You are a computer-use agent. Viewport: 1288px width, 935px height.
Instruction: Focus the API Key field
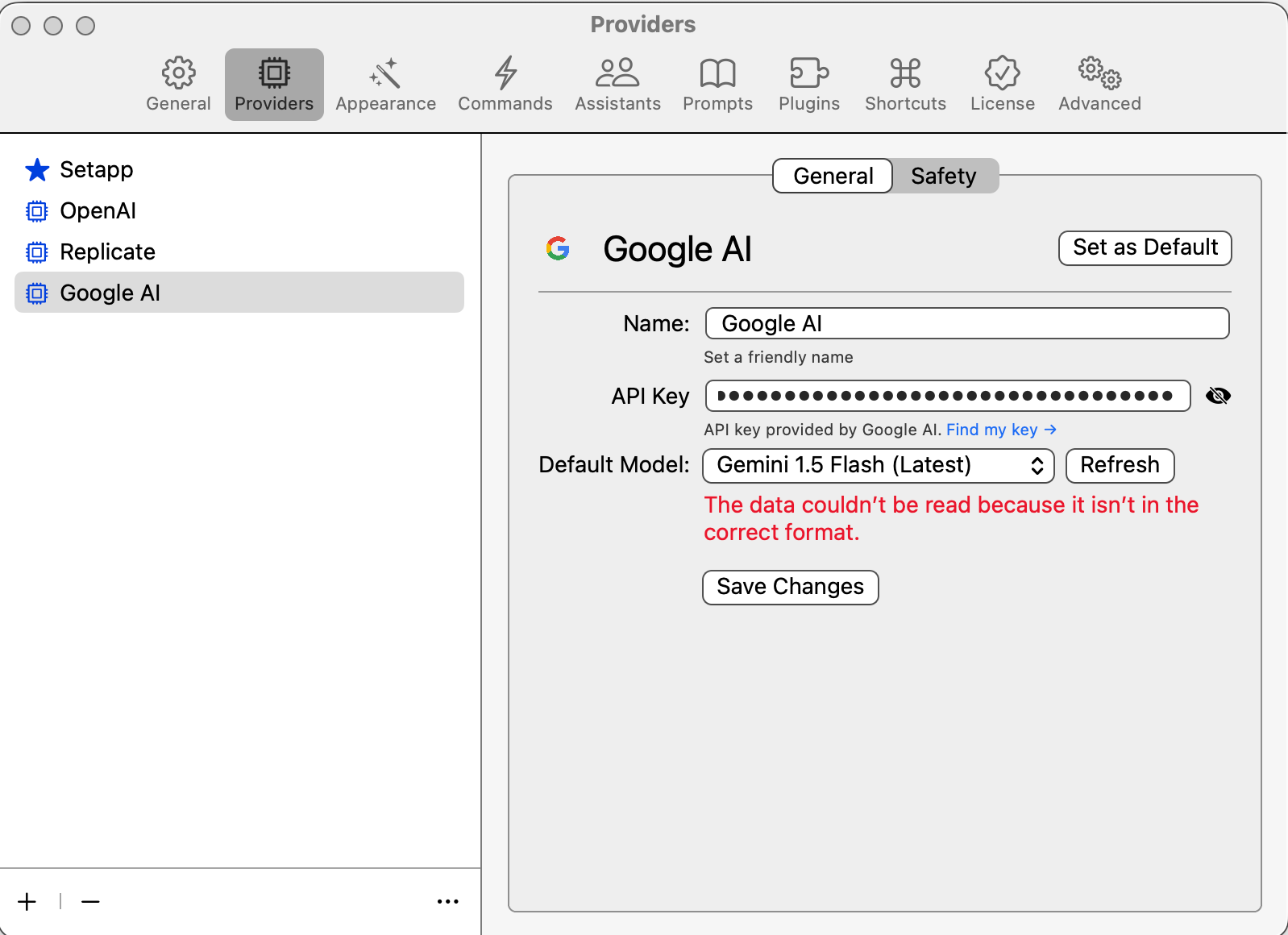(948, 396)
